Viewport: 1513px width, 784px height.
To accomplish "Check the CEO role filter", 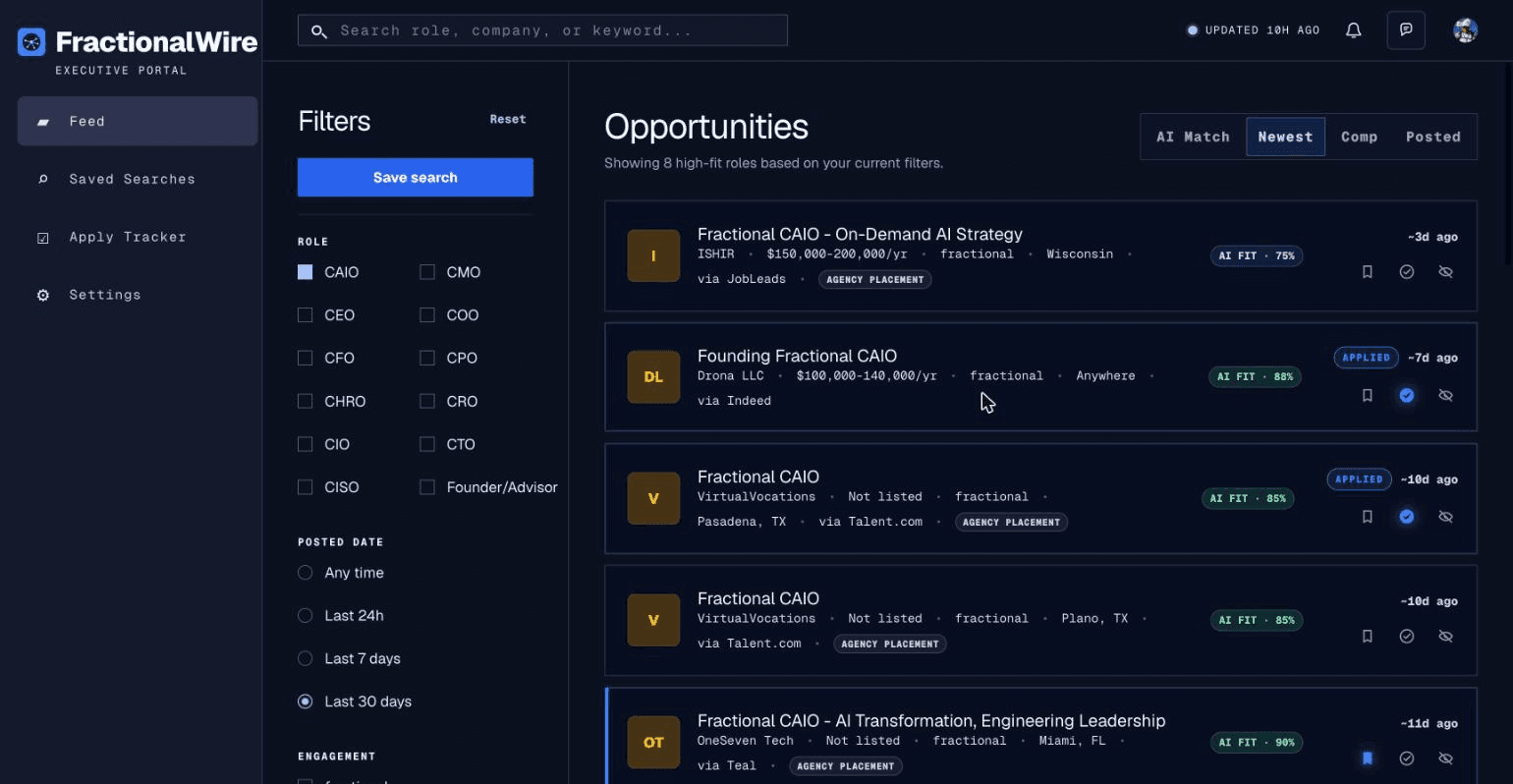I will pos(306,315).
